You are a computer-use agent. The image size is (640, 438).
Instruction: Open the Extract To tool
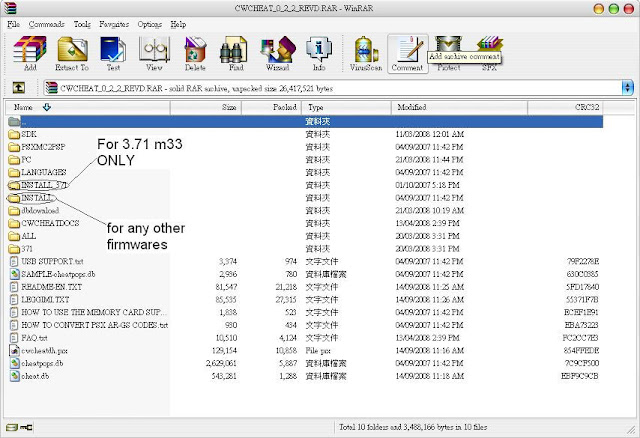pyautogui.click(x=72, y=53)
